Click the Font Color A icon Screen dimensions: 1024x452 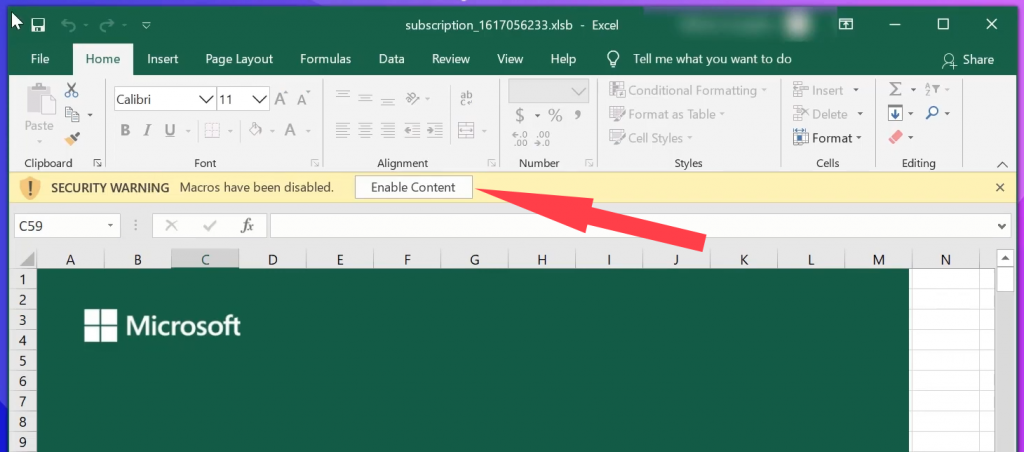(289, 130)
